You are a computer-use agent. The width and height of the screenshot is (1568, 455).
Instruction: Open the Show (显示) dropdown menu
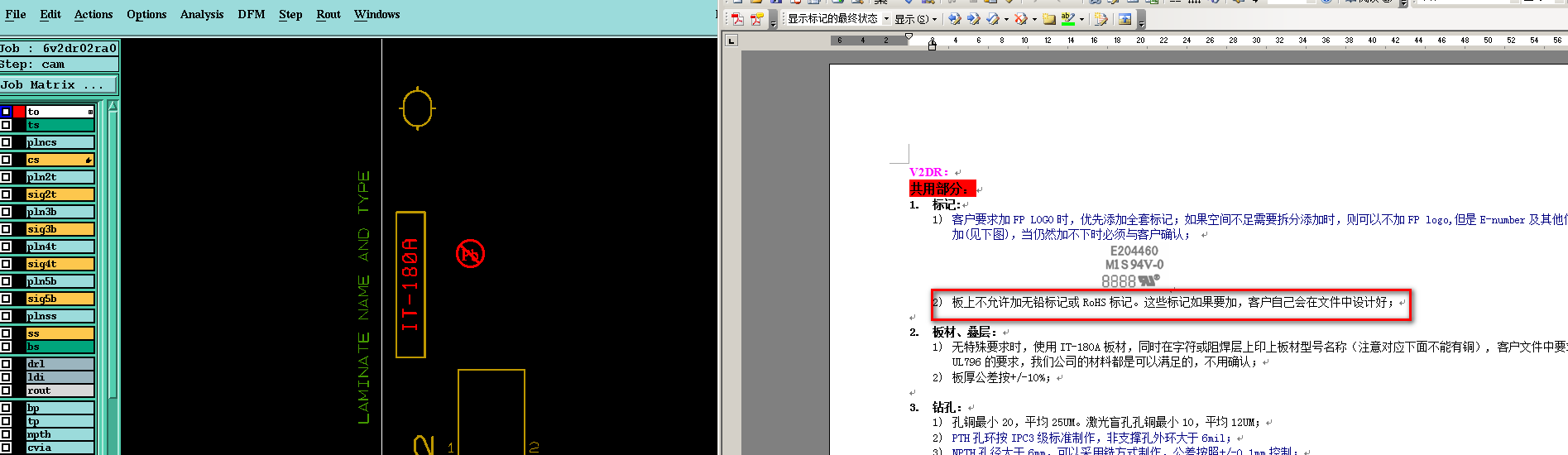pos(915,19)
